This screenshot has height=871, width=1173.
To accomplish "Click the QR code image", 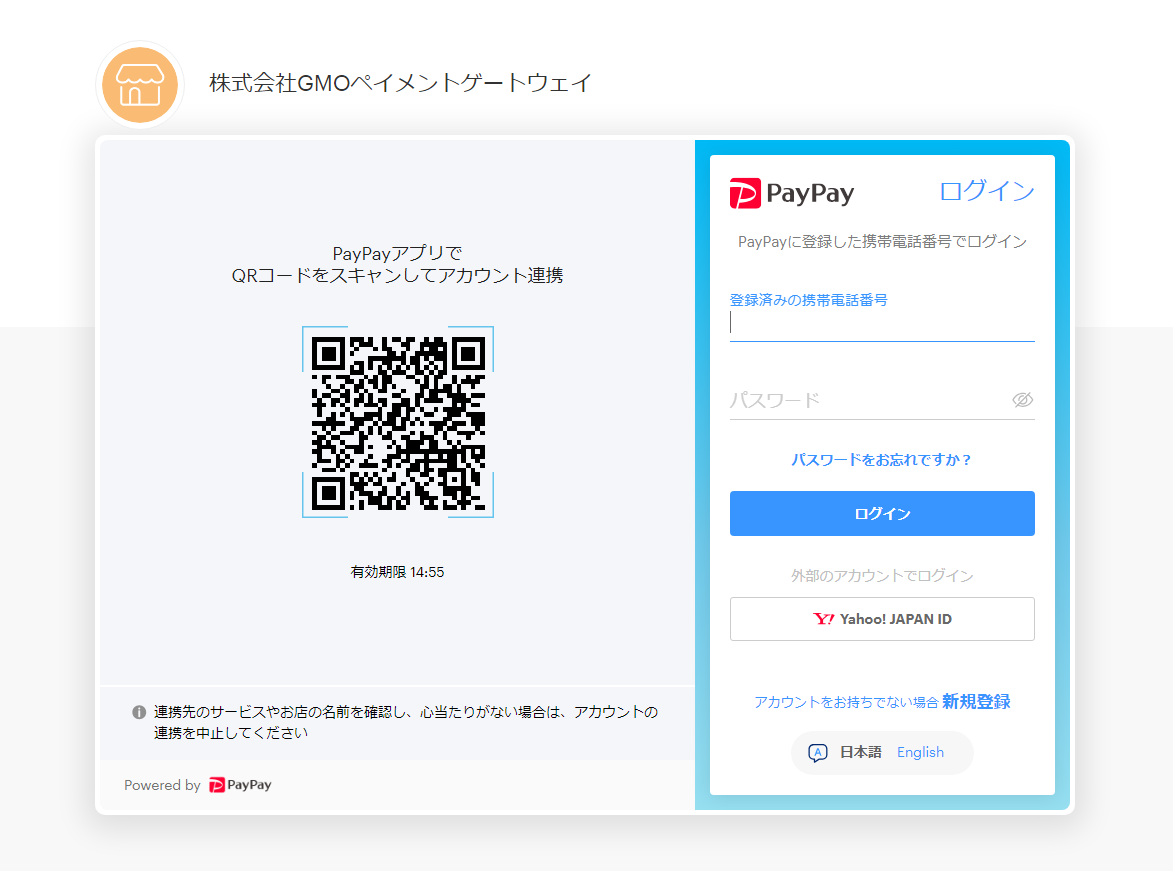I will (x=398, y=421).
